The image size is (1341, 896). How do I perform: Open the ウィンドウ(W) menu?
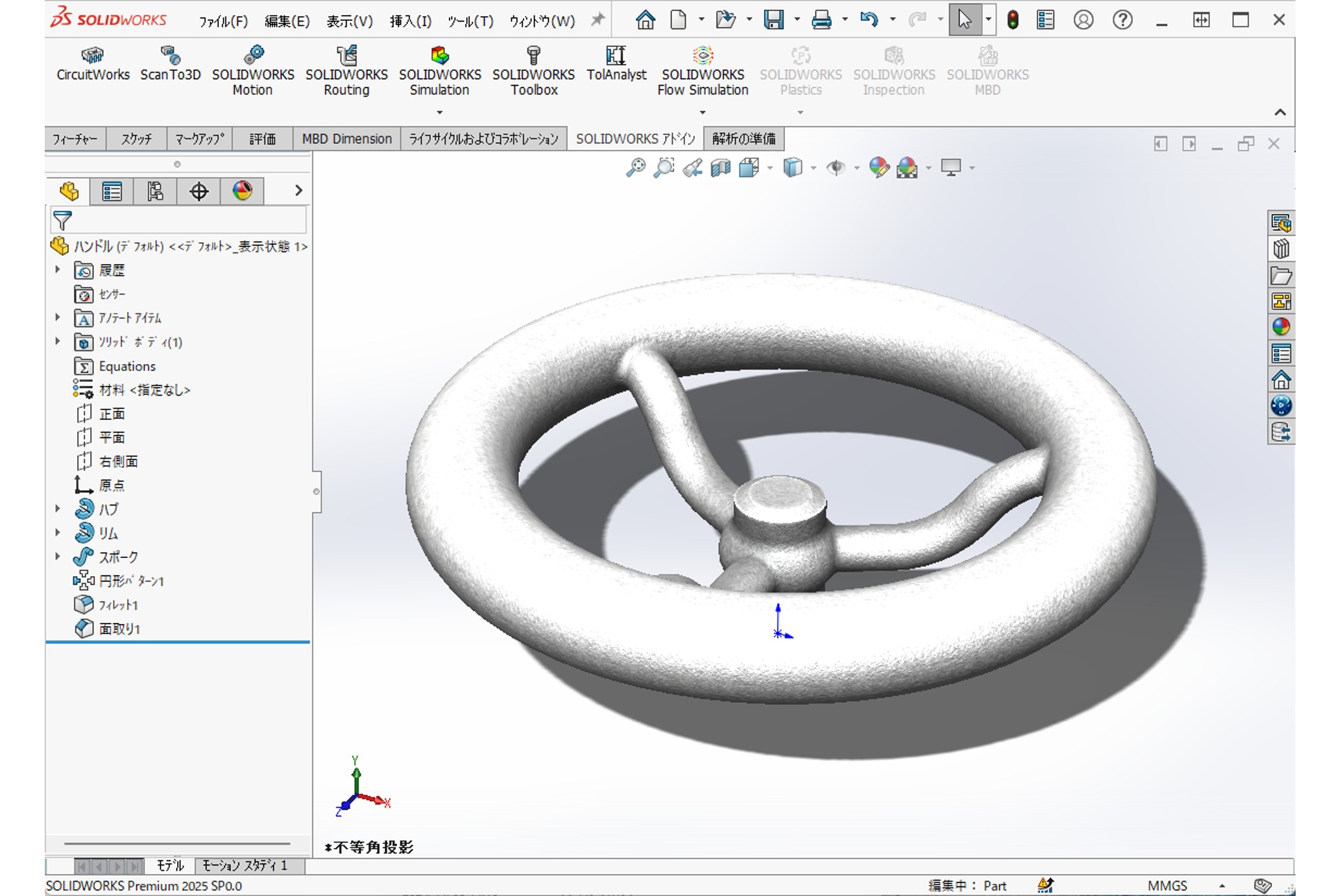pos(542,21)
